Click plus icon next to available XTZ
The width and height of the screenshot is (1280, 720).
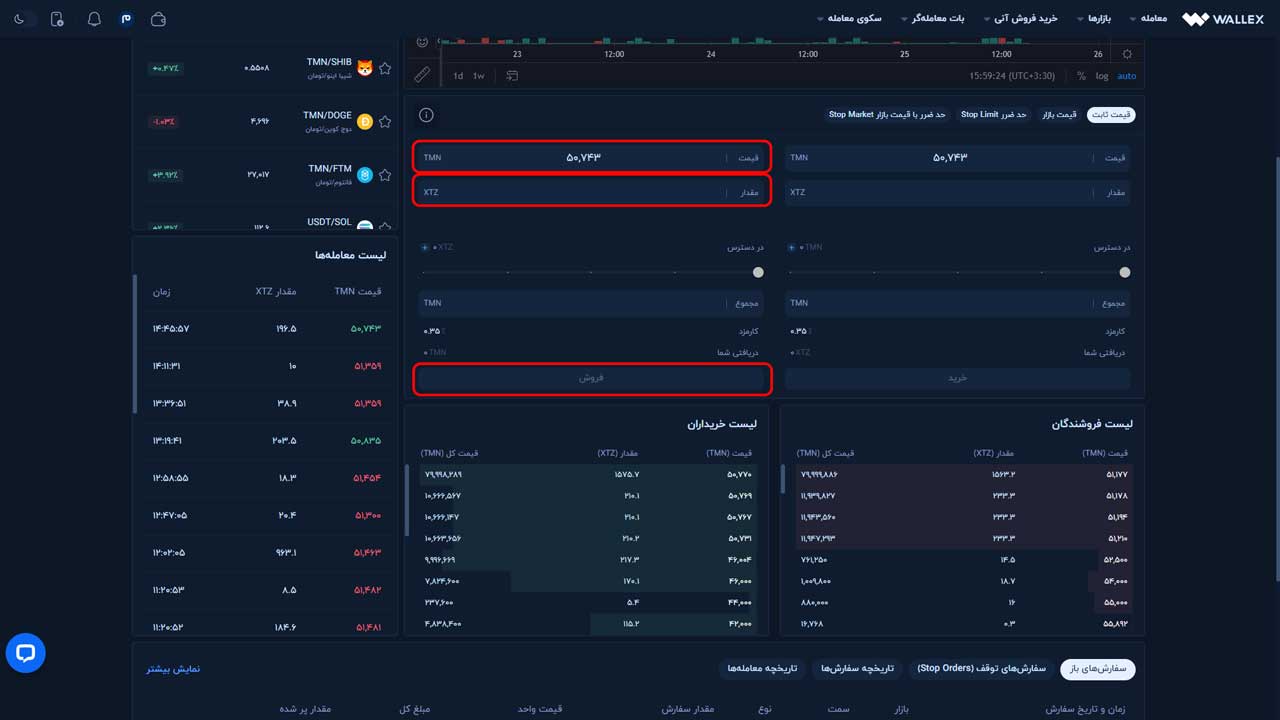[x=425, y=247]
